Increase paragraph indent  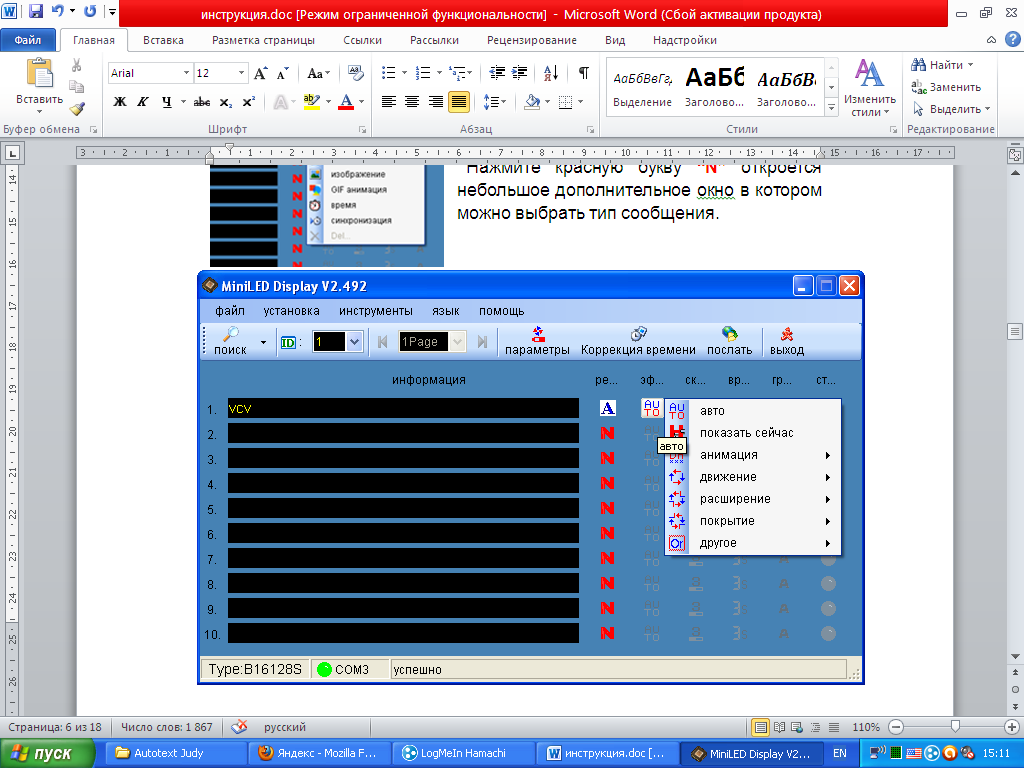tap(520, 73)
